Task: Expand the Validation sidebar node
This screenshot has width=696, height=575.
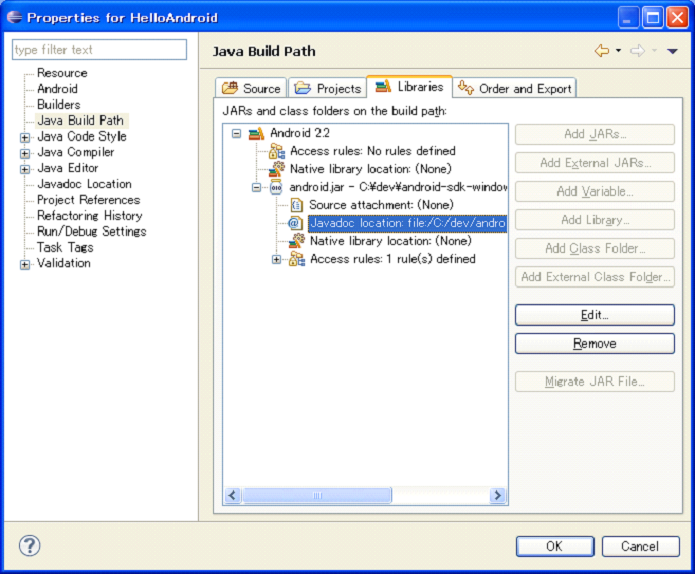Action: [25, 264]
